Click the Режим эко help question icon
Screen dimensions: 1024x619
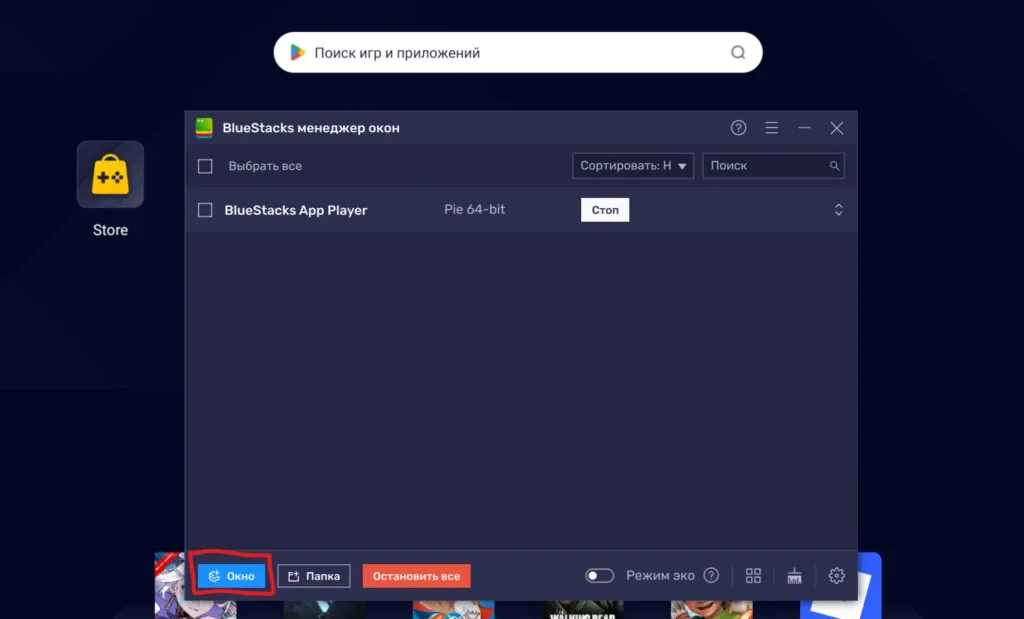[x=711, y=576]
